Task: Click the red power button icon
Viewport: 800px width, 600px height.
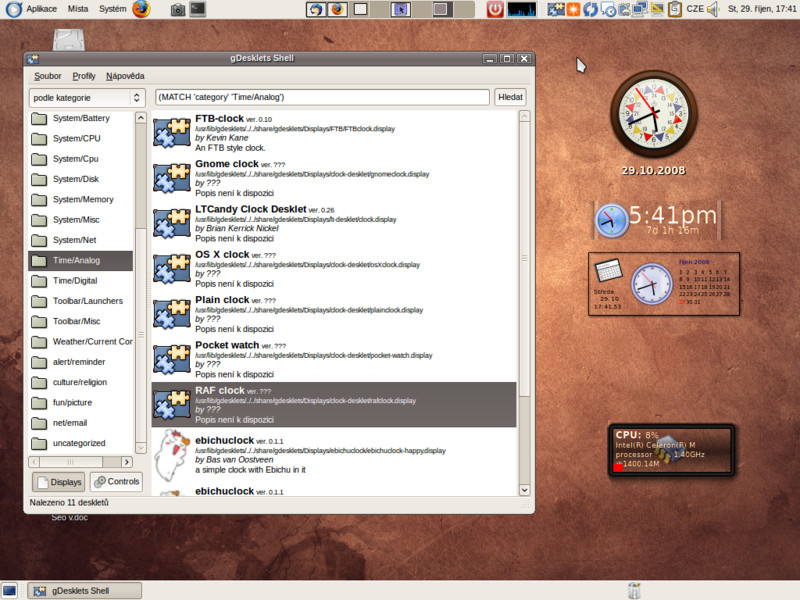Action: click(495, 9)
